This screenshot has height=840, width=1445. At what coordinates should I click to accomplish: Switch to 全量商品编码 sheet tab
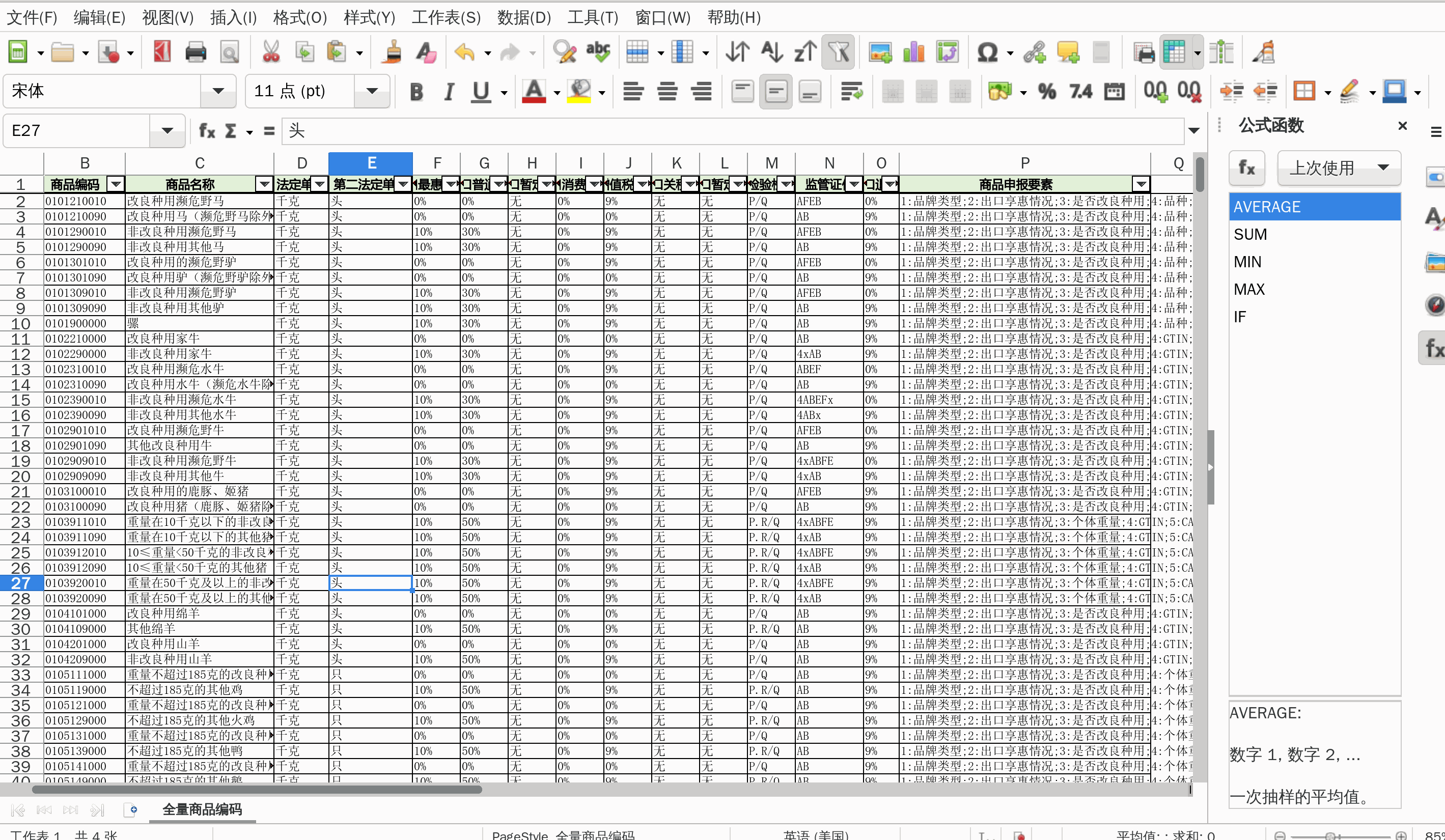click(x=202, y=809)
